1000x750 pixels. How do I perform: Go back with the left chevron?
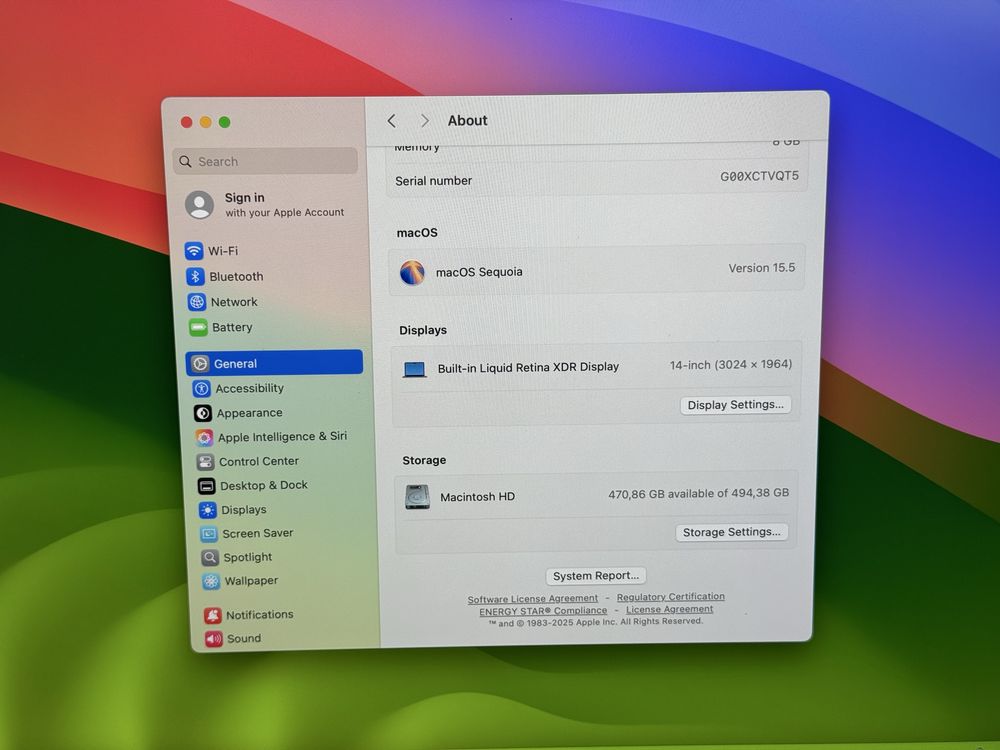point(392,121)
